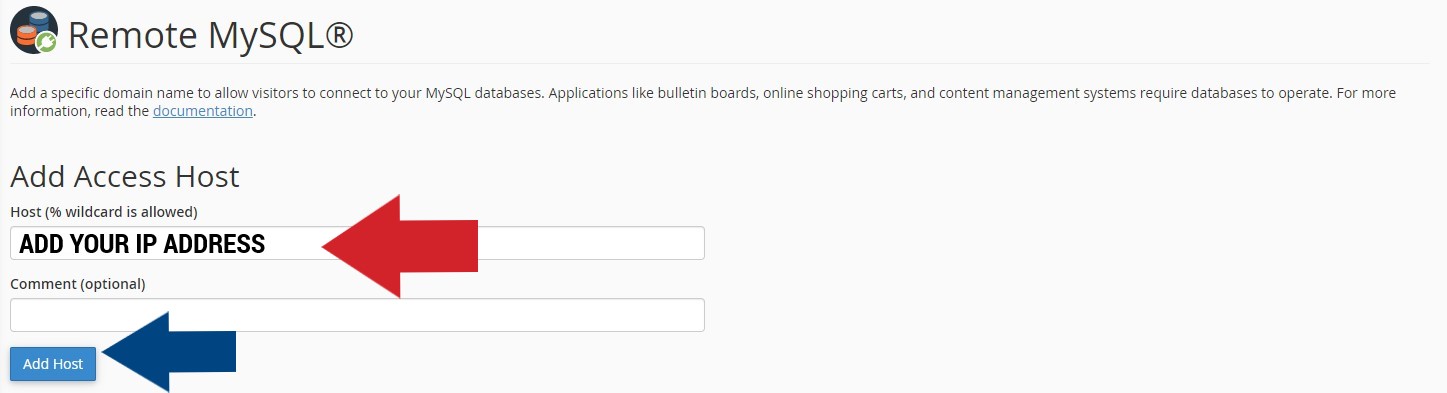
Task: Click the Remote MySQL page title
Action: [x=211, y=36]
